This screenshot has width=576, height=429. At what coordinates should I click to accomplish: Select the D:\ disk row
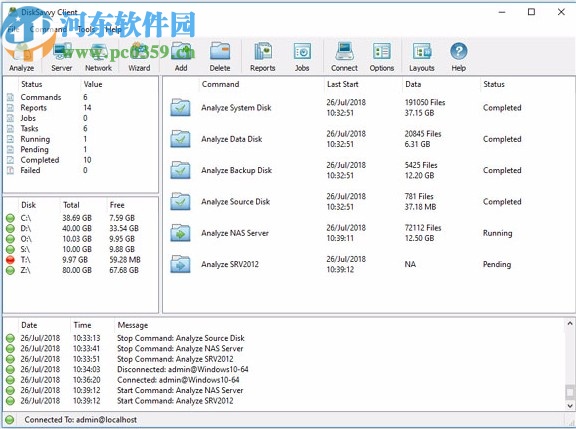tap(81, 228)
